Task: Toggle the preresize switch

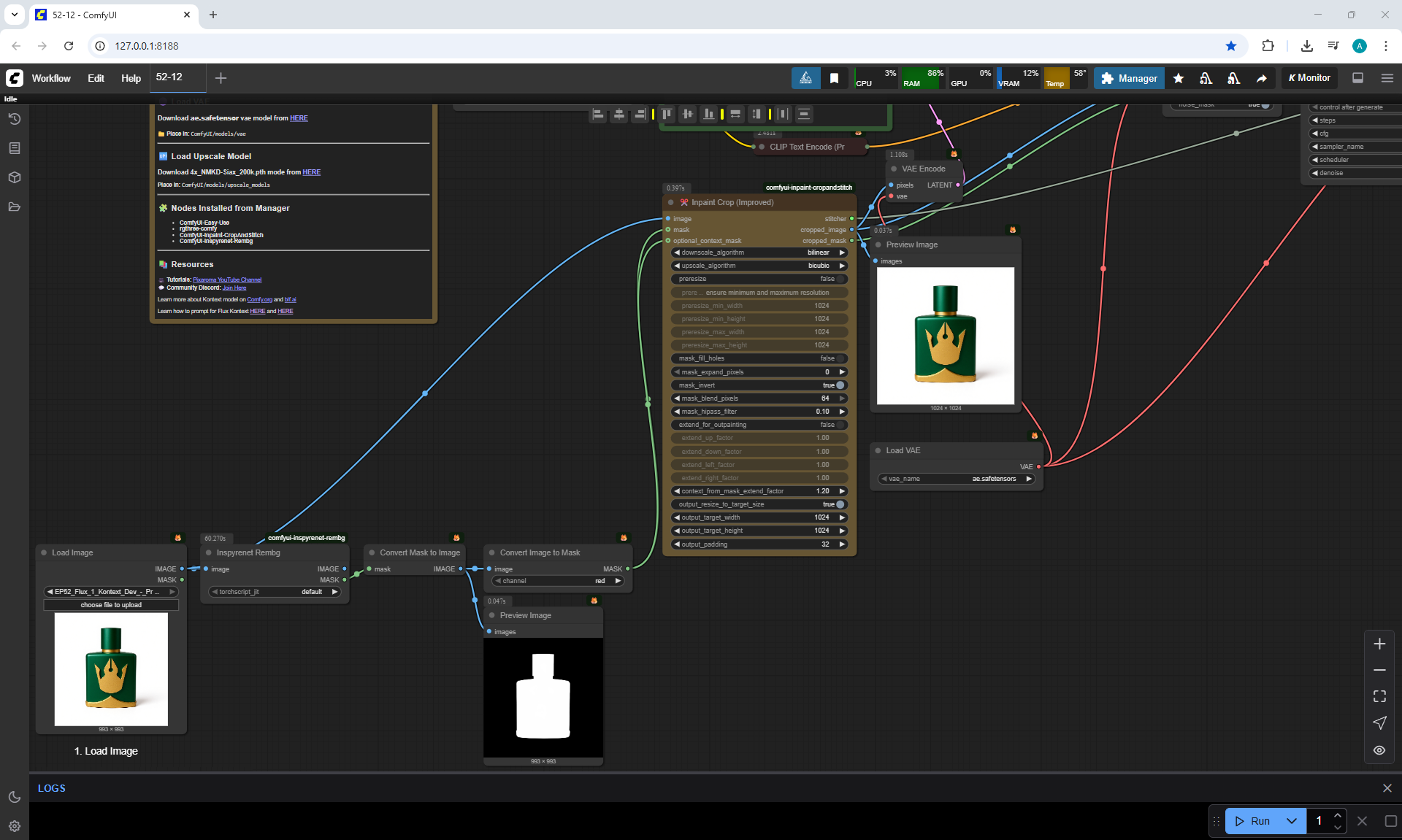Action: 839,279
